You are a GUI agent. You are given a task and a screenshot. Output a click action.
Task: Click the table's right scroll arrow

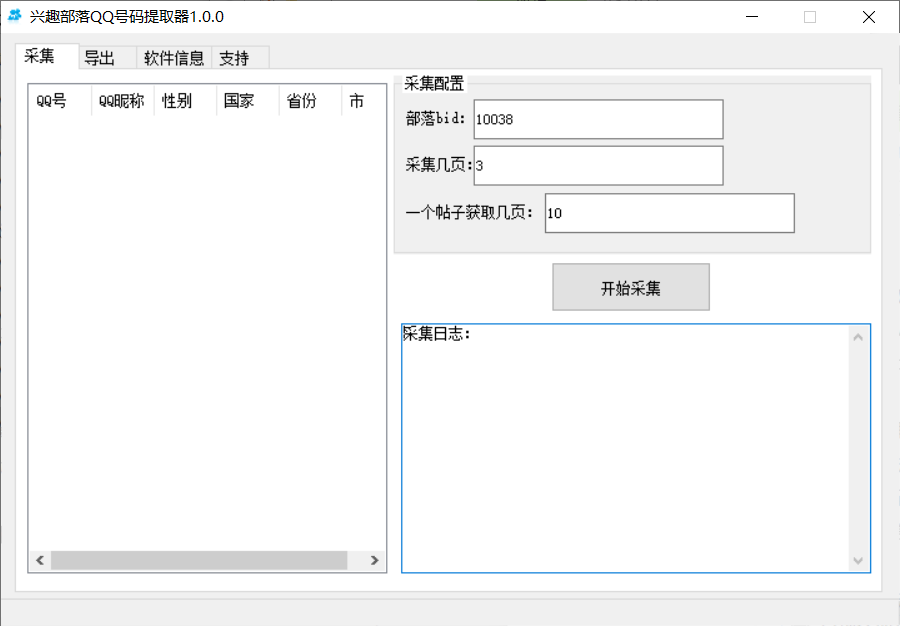374,560
